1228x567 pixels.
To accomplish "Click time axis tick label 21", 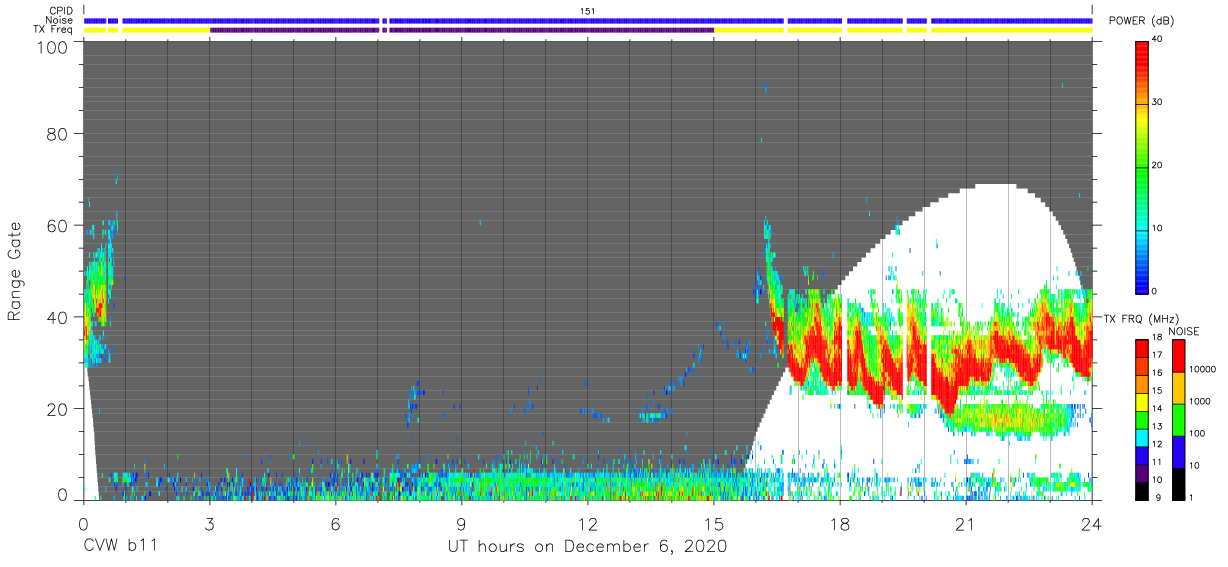I will coord(966,524).
